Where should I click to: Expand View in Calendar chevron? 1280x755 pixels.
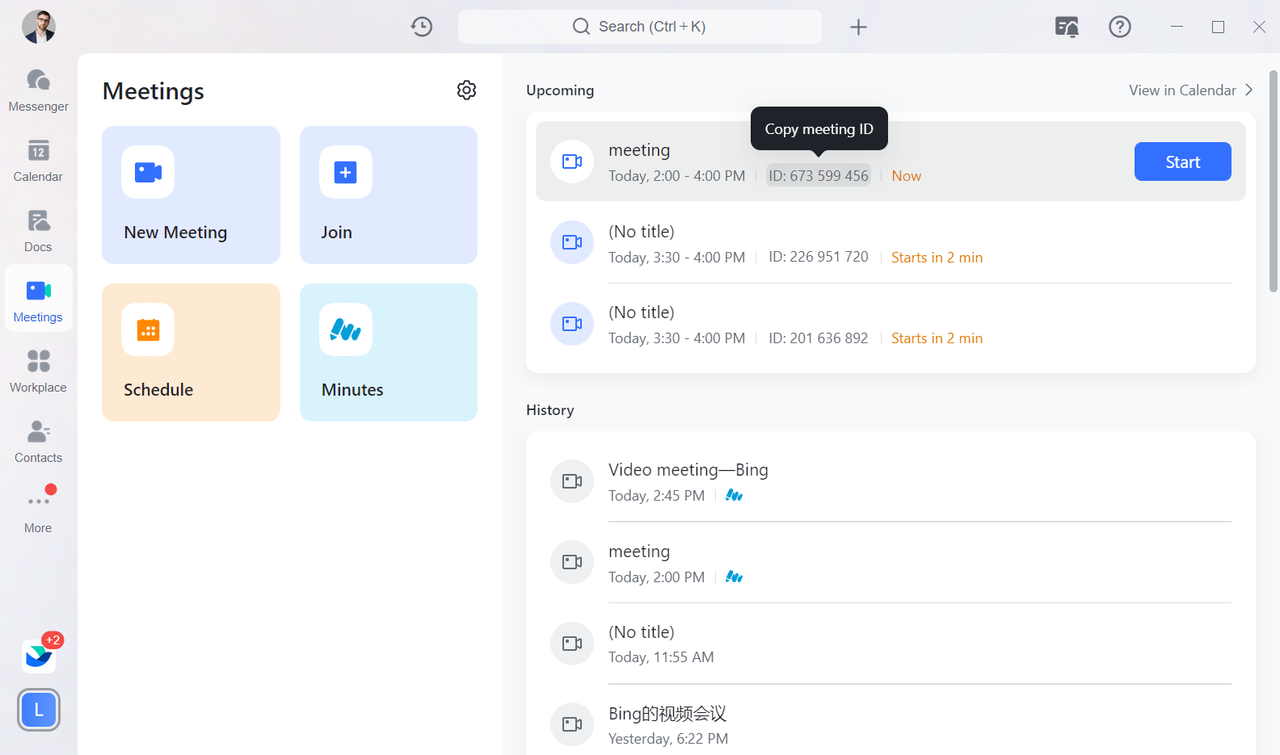tap(1249, 90)
